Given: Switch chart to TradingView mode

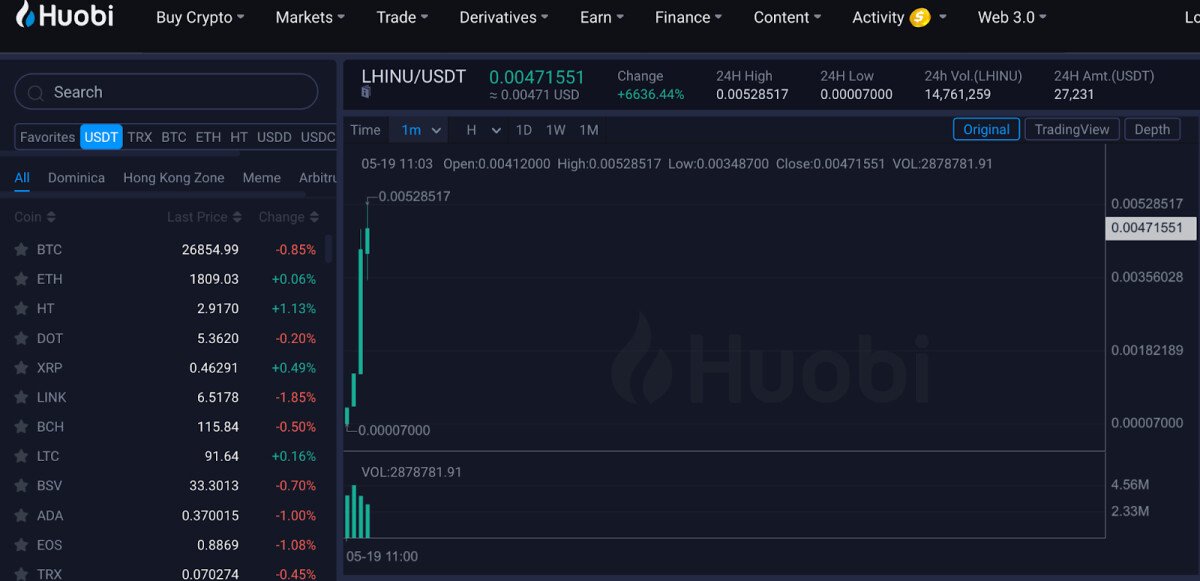Looking at the screenshot, I should [x=1071, y=129].
